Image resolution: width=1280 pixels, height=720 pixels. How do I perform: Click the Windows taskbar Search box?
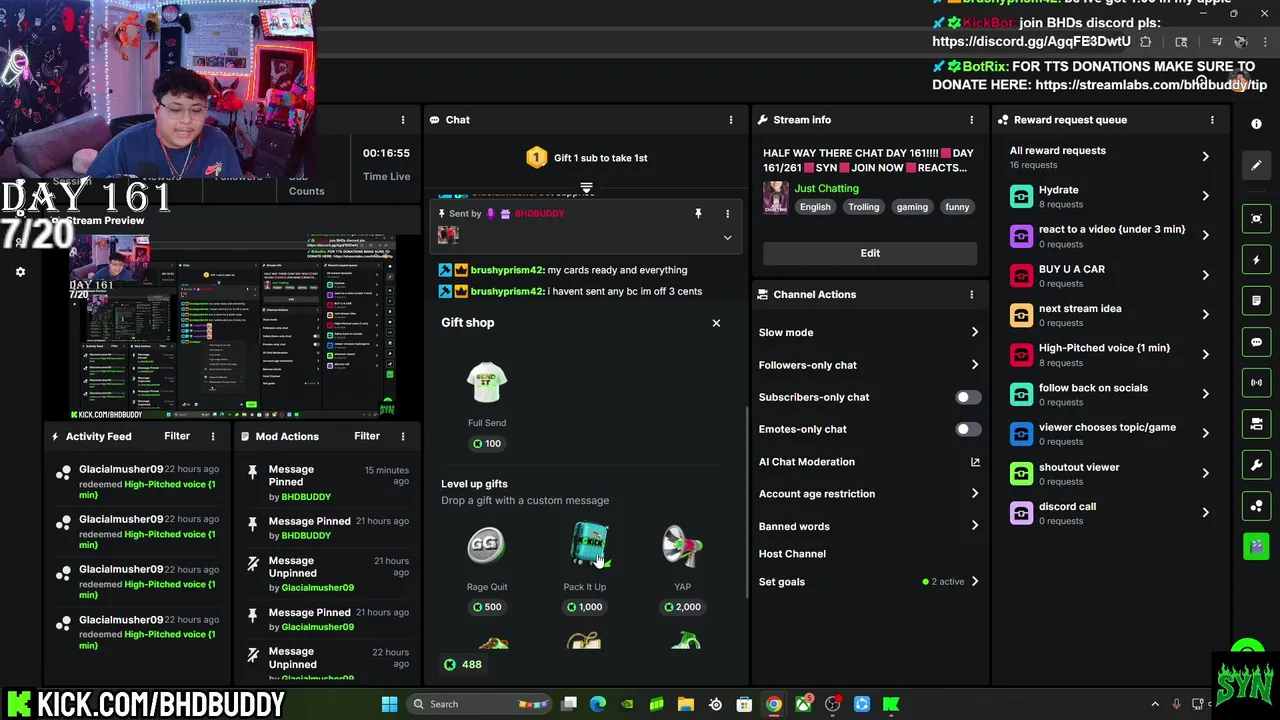pos(478,704)
